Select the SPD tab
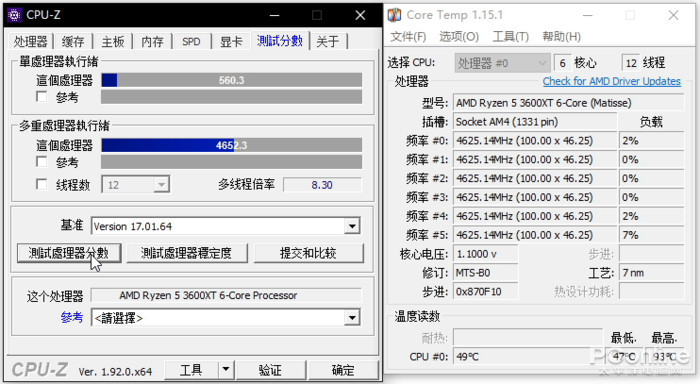Screen dimensions: 700x384 pos(191,42)
